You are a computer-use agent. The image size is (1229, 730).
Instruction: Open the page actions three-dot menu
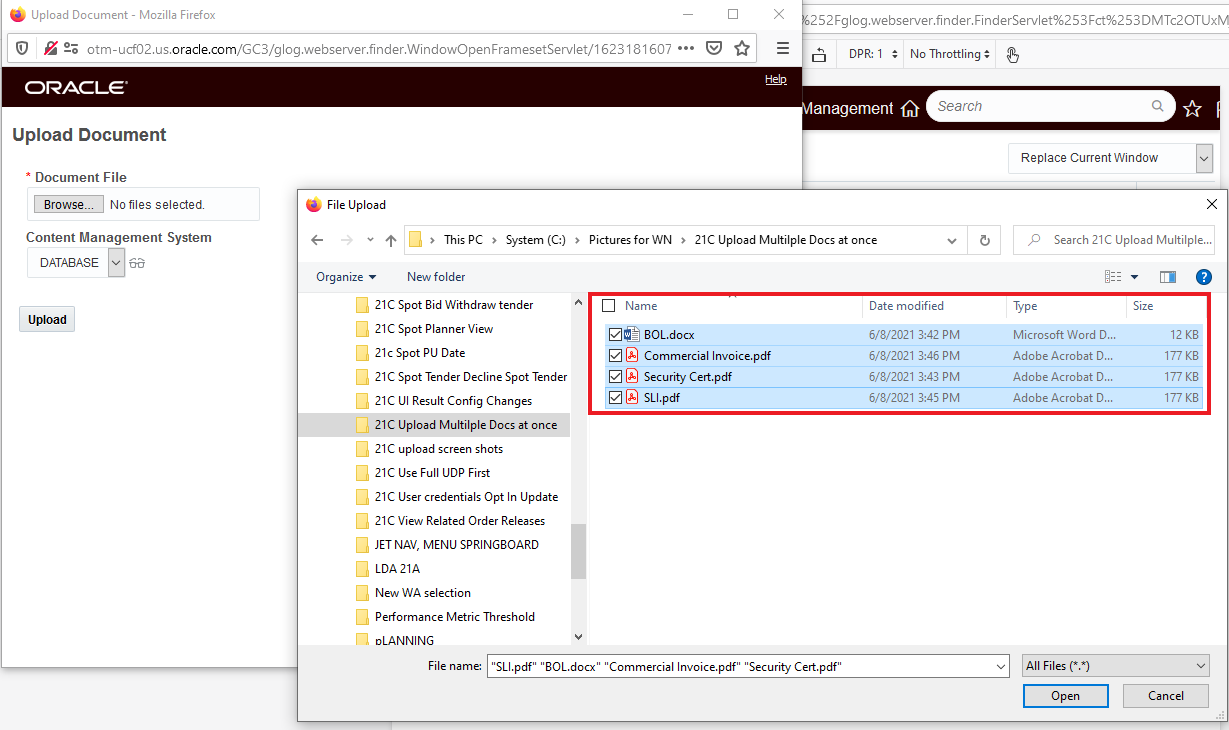pyautogui.click(x=686, y=48)
